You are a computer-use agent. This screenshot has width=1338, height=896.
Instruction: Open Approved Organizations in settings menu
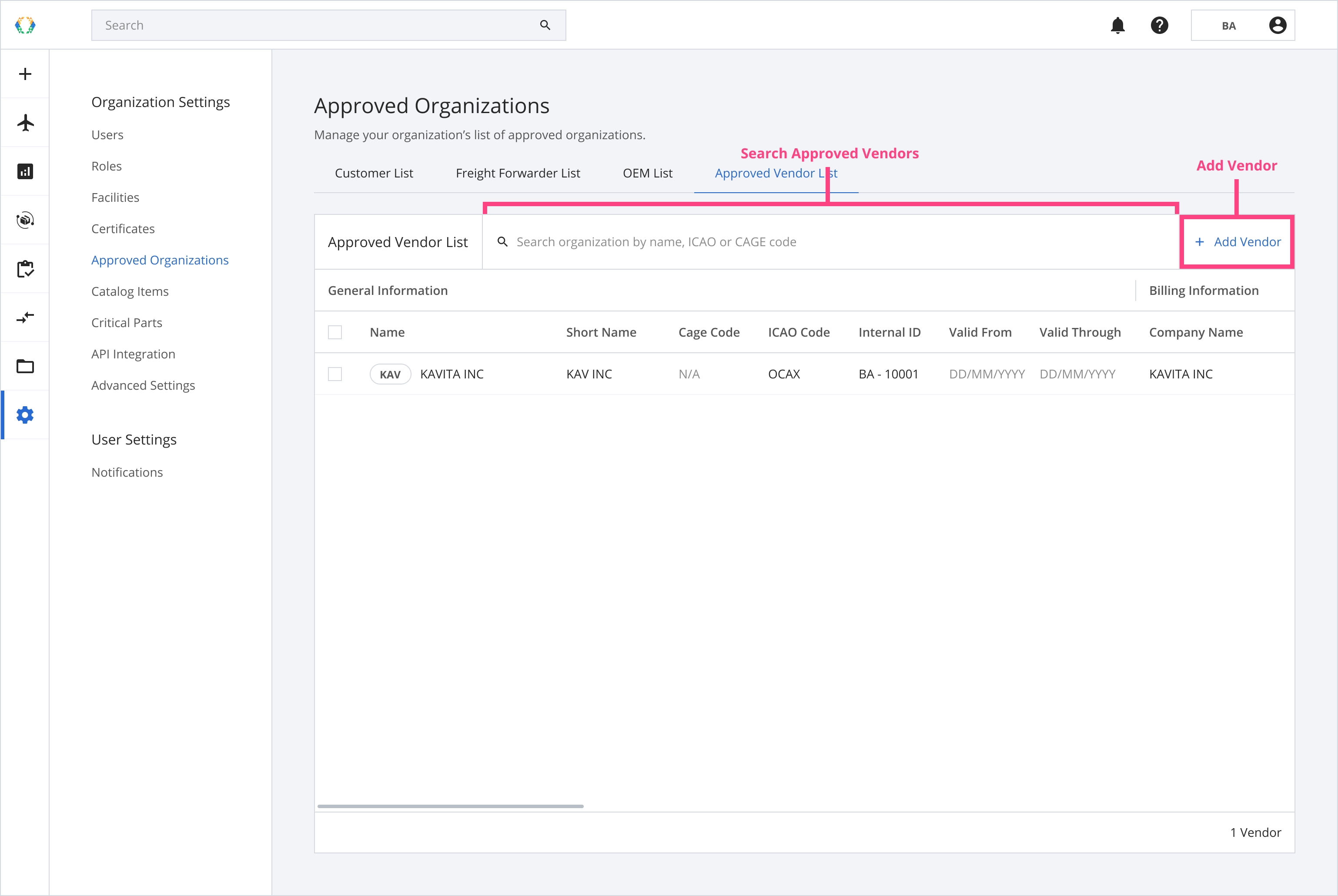tap(160, 260)
